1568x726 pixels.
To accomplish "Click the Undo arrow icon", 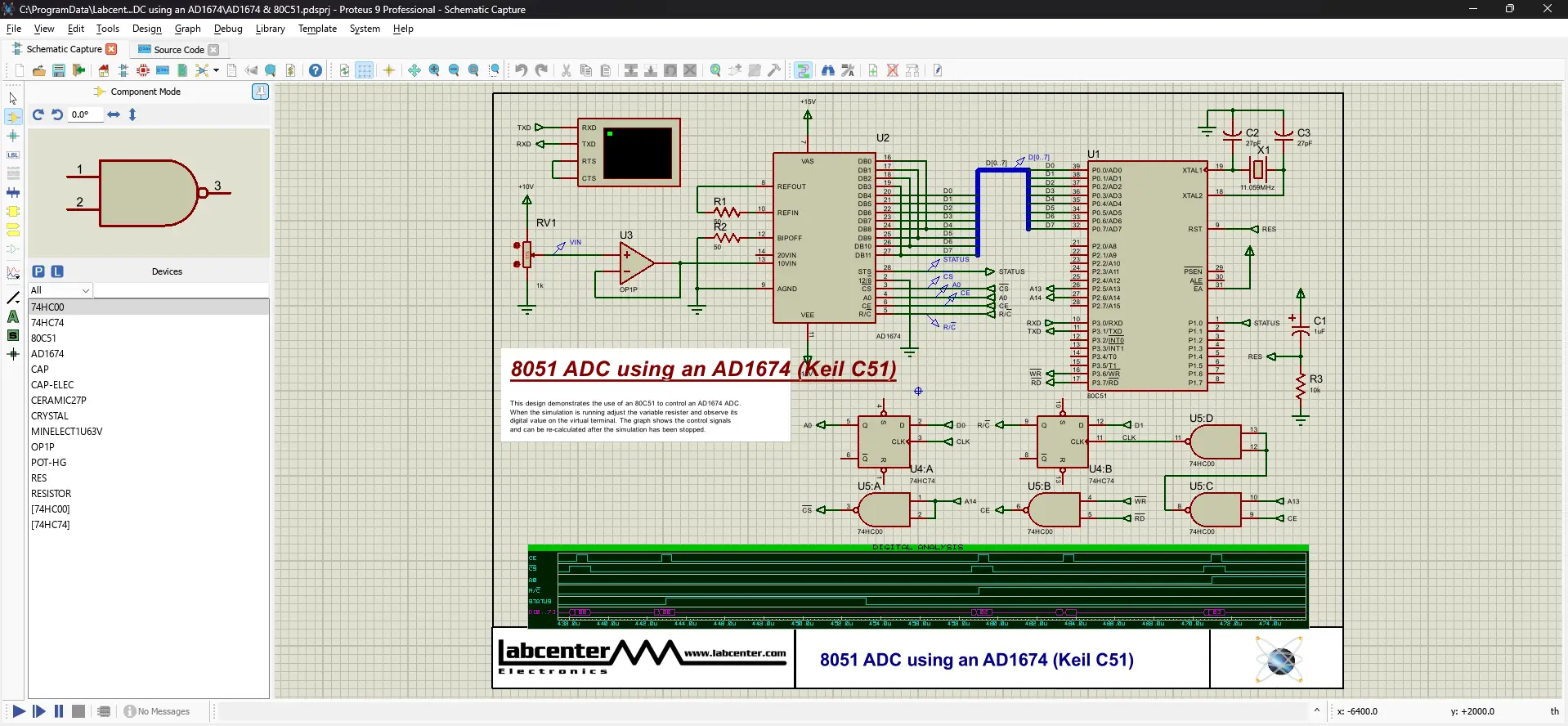I will [x=521, y=70].
